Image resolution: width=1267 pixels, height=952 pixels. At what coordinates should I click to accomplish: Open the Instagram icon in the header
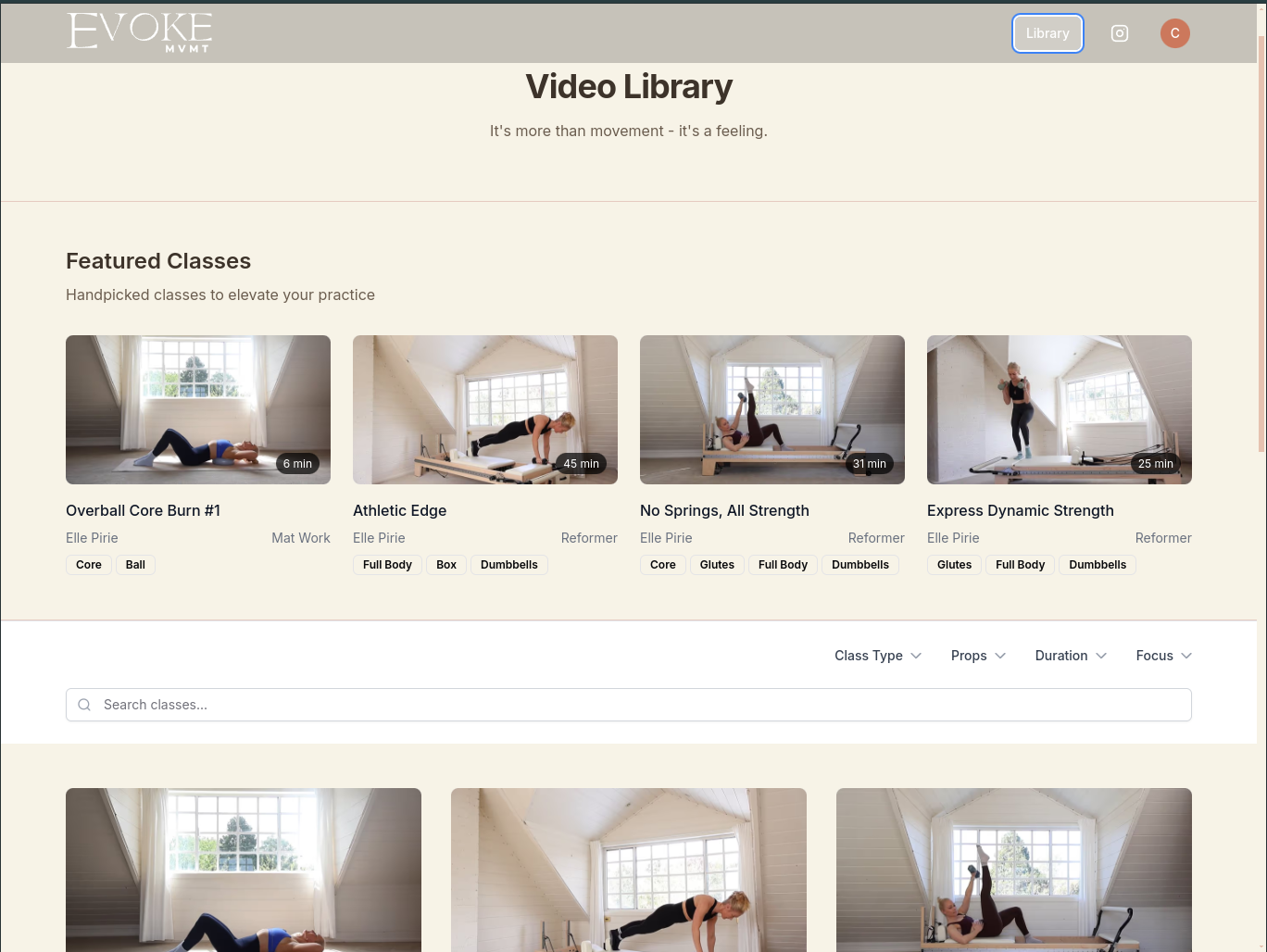pyautogui.click(x=1119, y=33)
